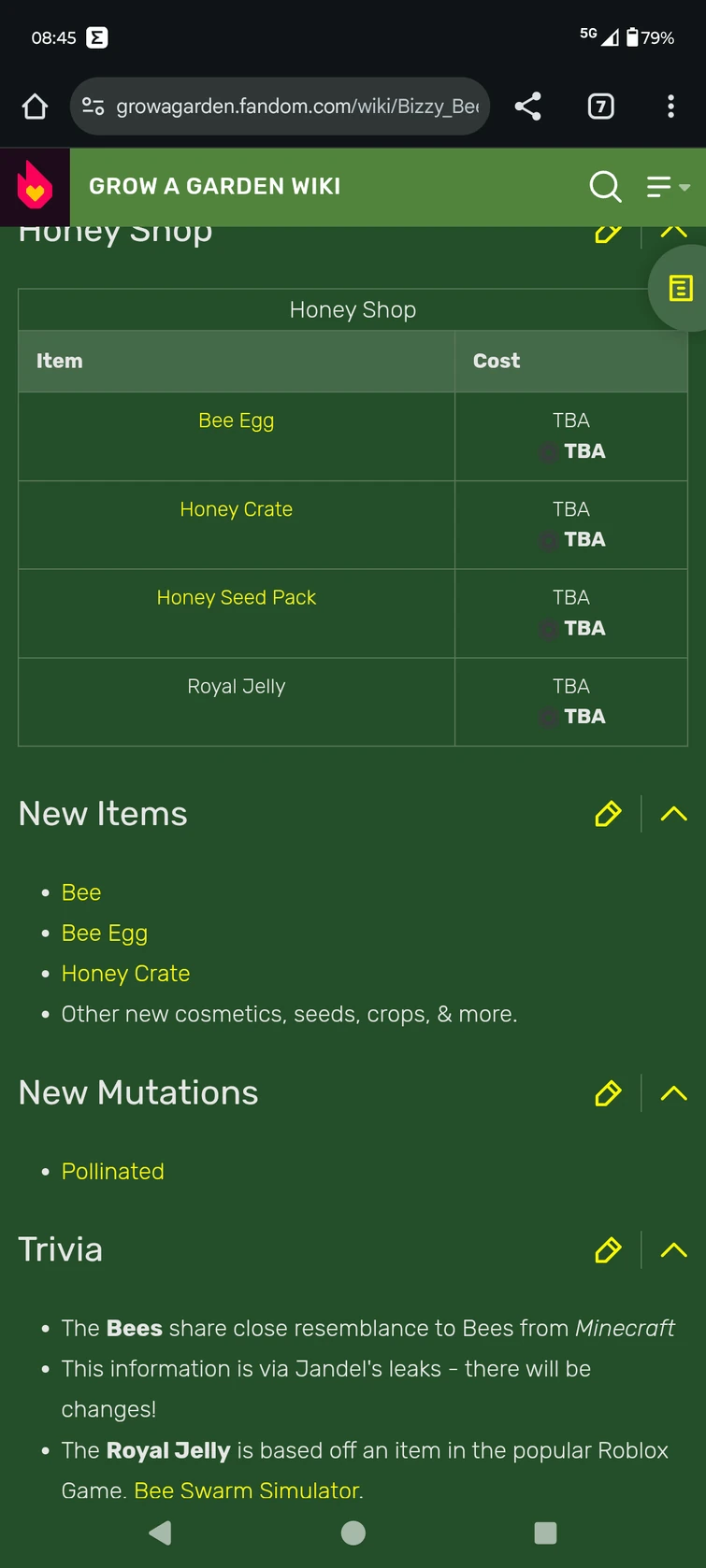Open the floating table of contents button
Image resolution: width=706 pixels, height=1568 pixels.
681,289
